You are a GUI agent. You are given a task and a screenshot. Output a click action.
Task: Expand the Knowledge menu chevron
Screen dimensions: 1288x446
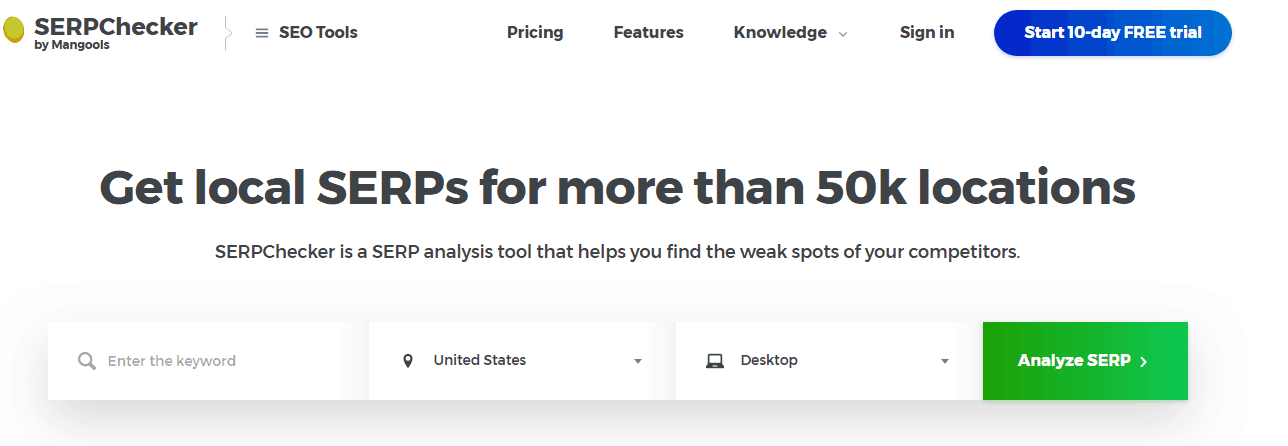click(x=843, y=34)
